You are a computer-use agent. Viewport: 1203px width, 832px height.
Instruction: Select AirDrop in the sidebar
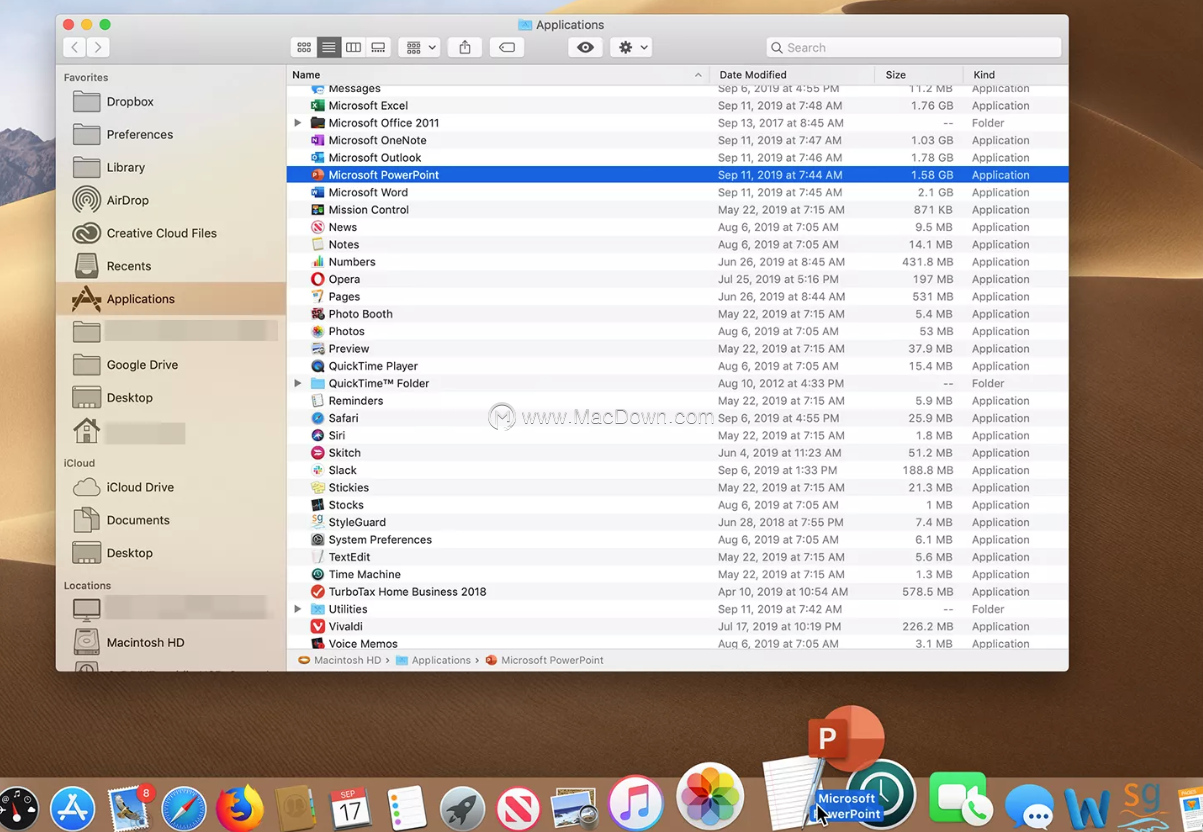[x=127, y=200]
